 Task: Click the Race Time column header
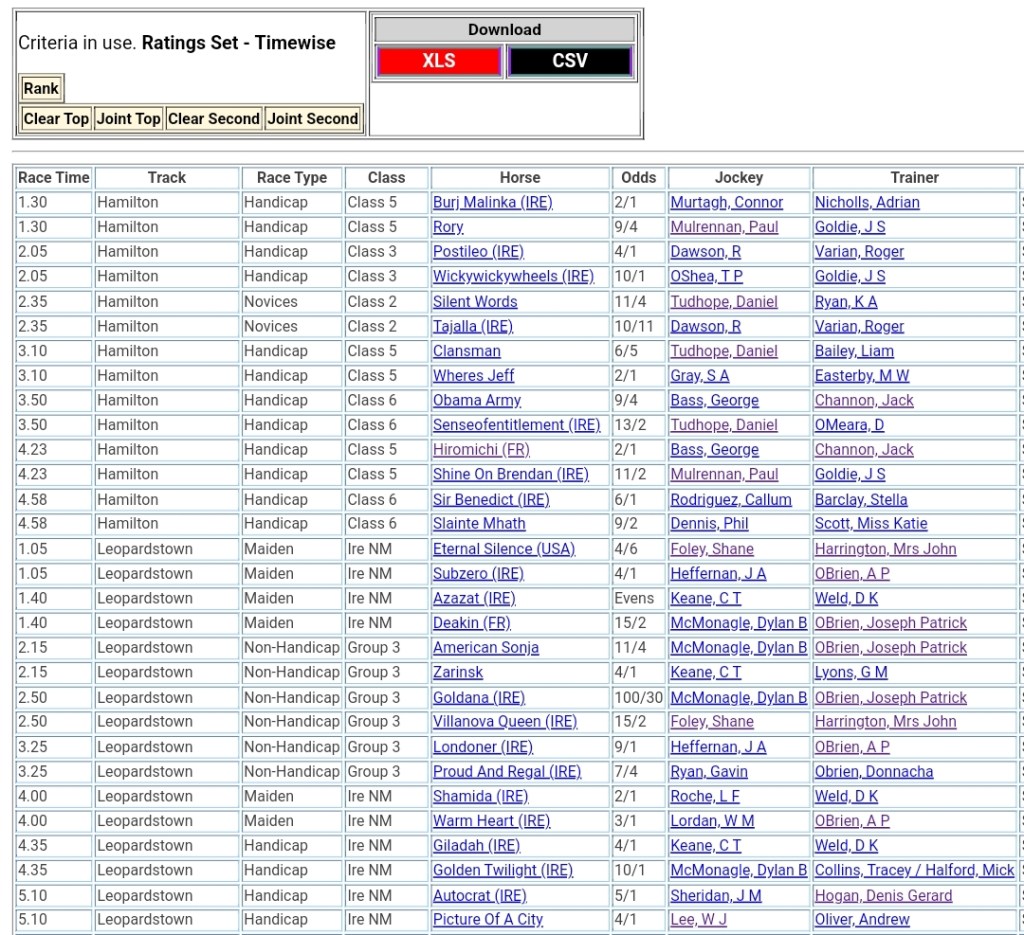click(54, 177)
